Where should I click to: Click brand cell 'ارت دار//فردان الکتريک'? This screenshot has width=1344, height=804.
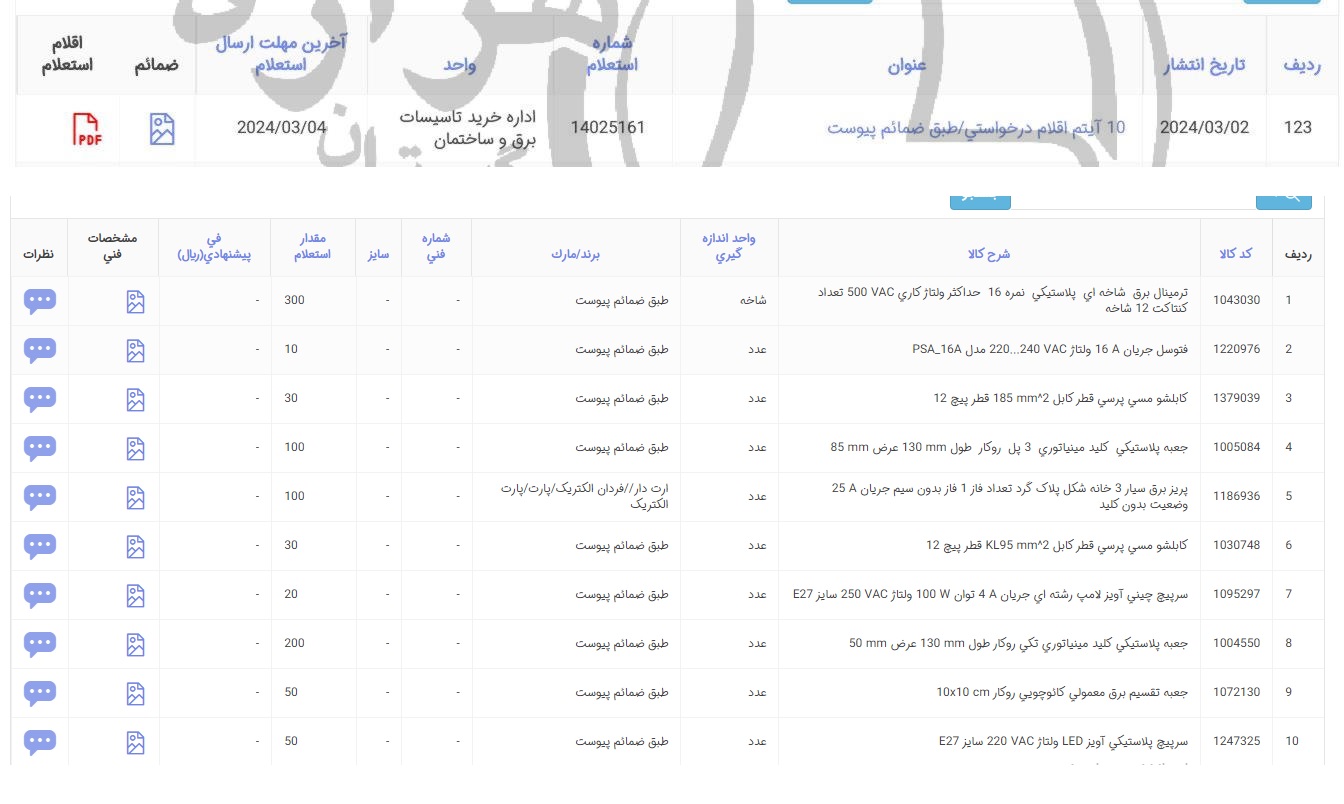tap(585, 496)
